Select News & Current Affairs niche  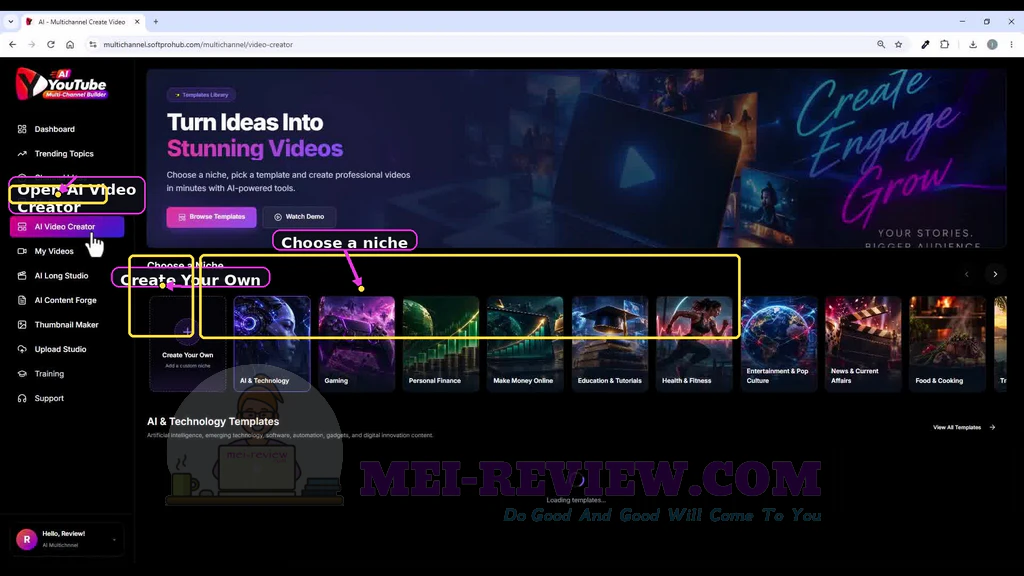pos(863,344)
